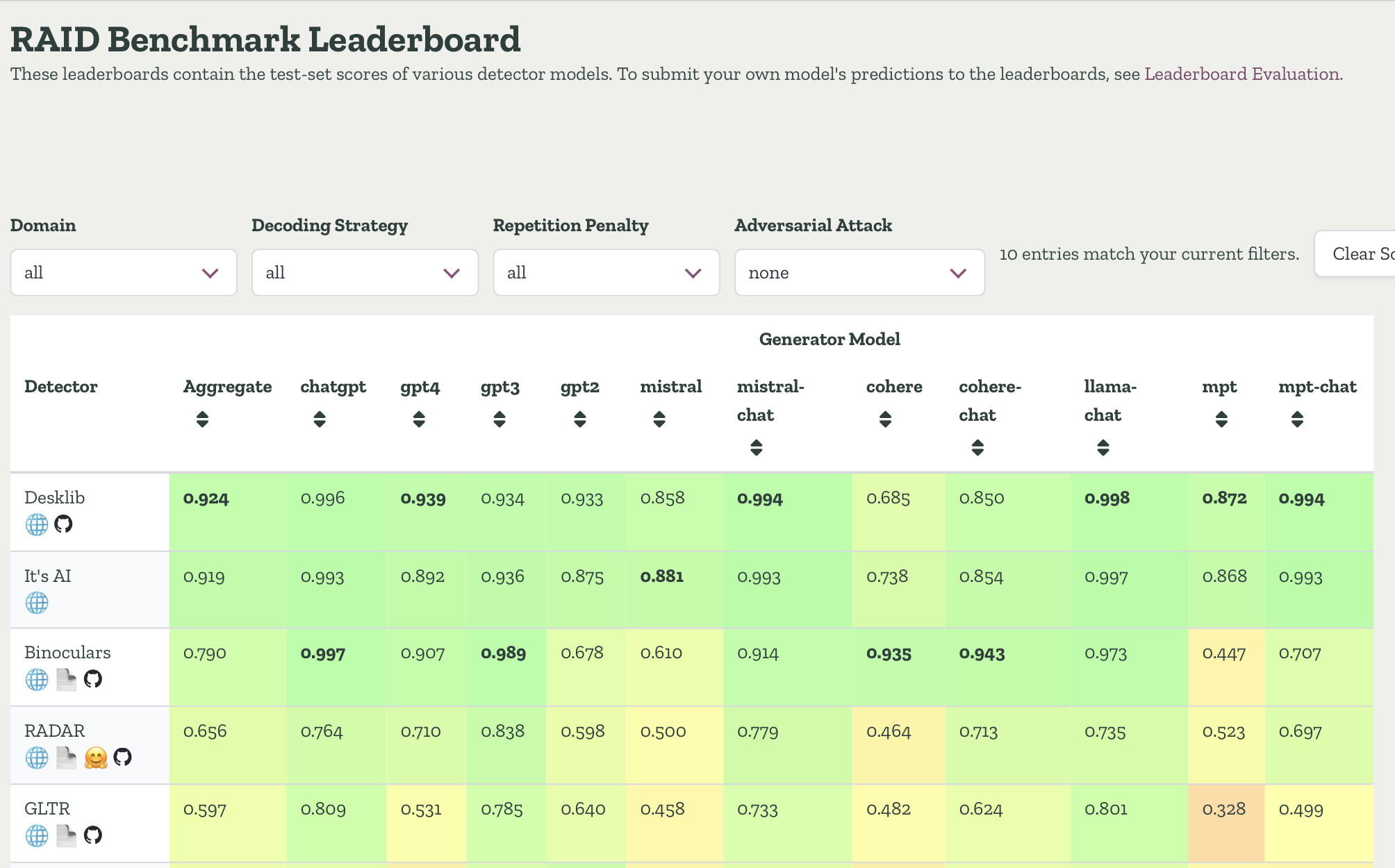This screenshot has height=868, width=1395.
Task: Click Desklib aggregate score cell 0.924
Action: (206, 499)
